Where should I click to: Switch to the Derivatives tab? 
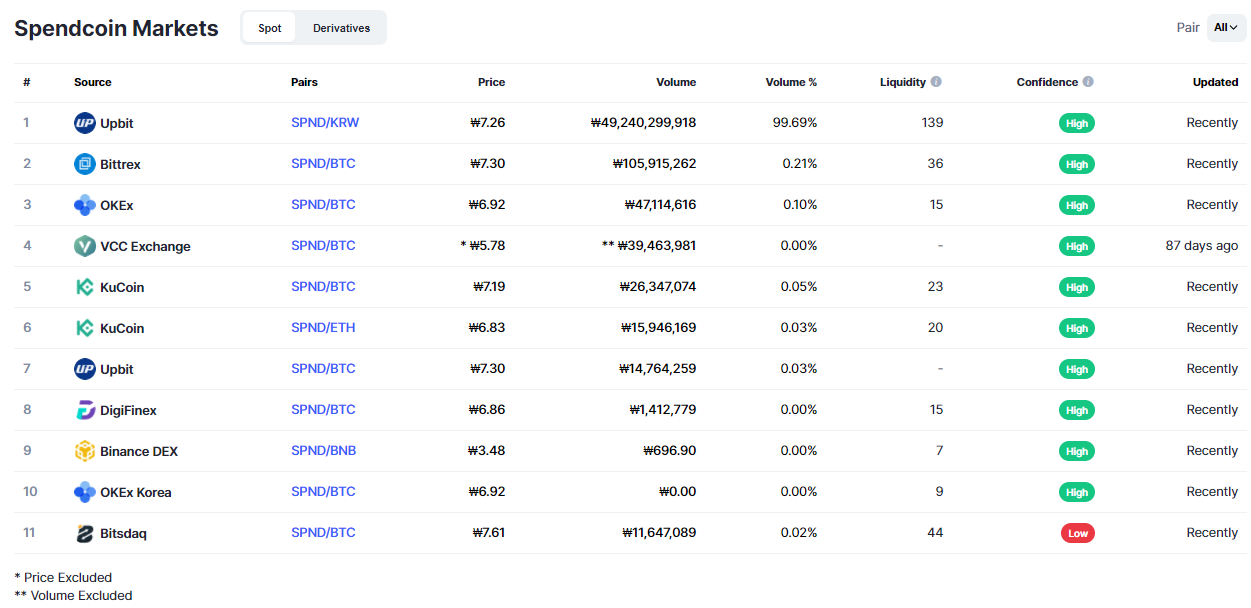pyautogui.click(x=341, y=28)
